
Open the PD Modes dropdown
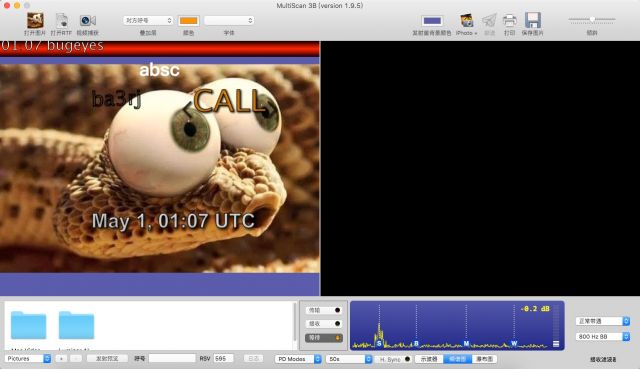click(x=298, y=359)
